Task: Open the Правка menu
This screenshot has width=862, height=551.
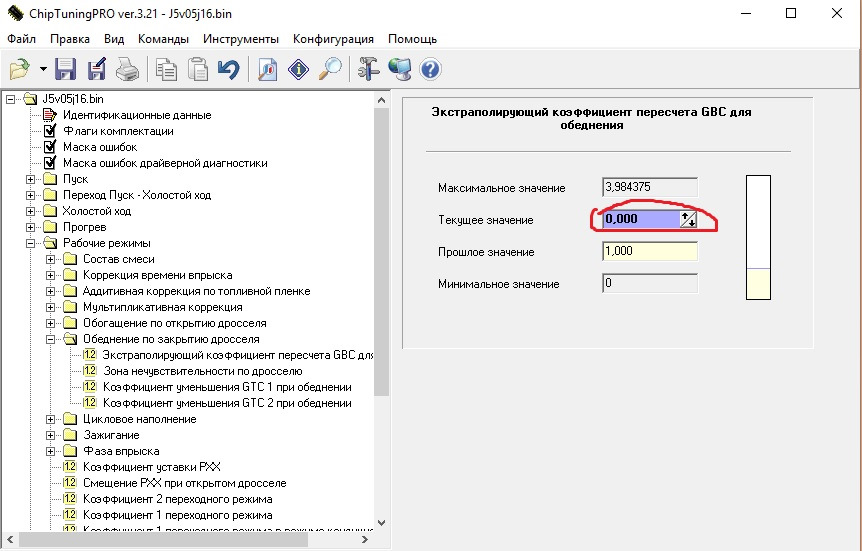Action: 70,39
